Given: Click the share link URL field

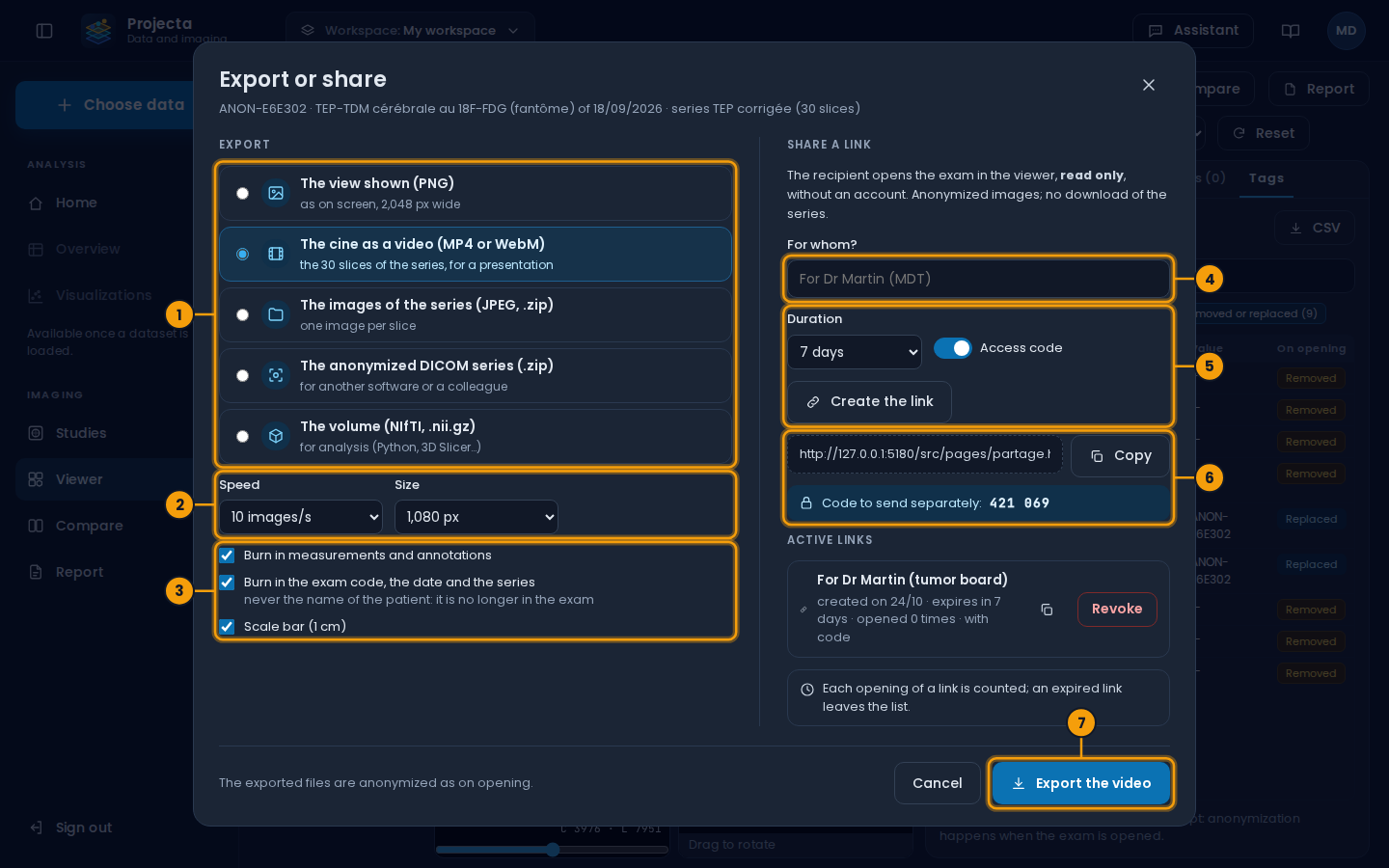Looking at the screenshot, I should click(924, 454).
